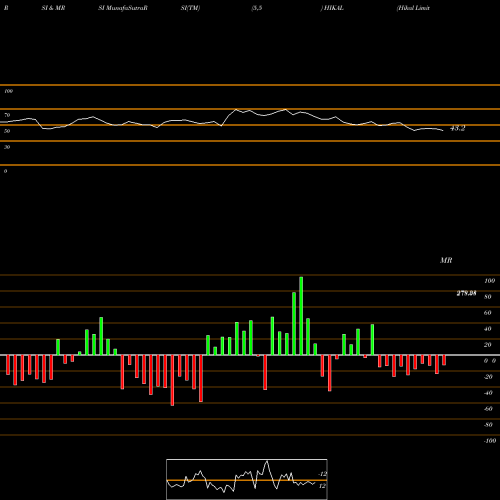Click the 278.98 price value label
The image size is (500, 500).
(x=466, y=293)
